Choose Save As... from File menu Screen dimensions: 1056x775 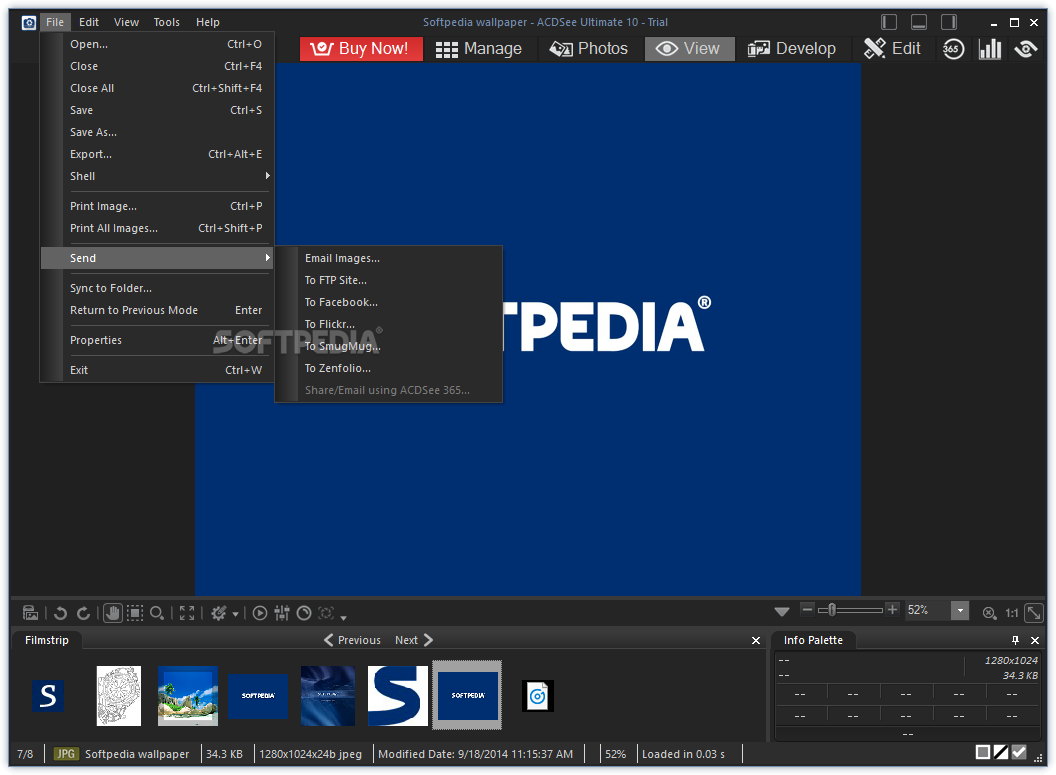[x=156, y=132]
